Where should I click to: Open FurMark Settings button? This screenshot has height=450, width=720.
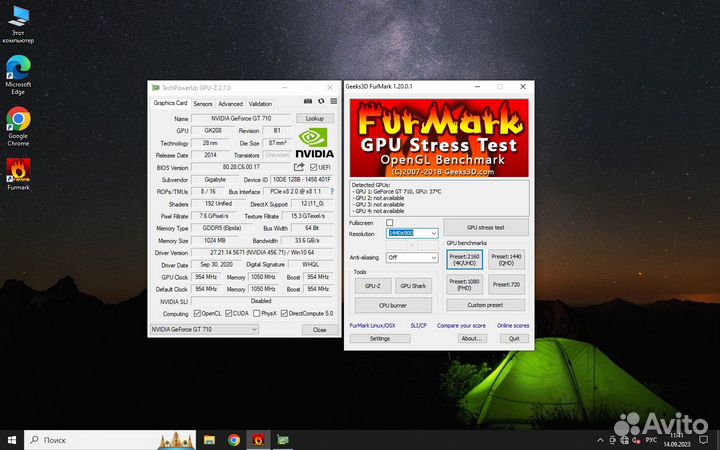[x=380, y=338]
